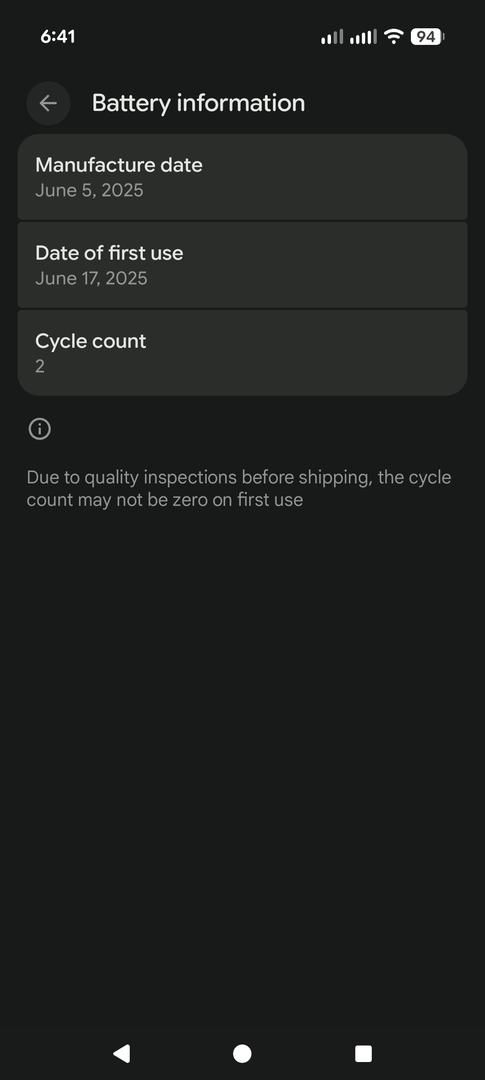Tap the Battery information page title

click(x=198, y=103)
